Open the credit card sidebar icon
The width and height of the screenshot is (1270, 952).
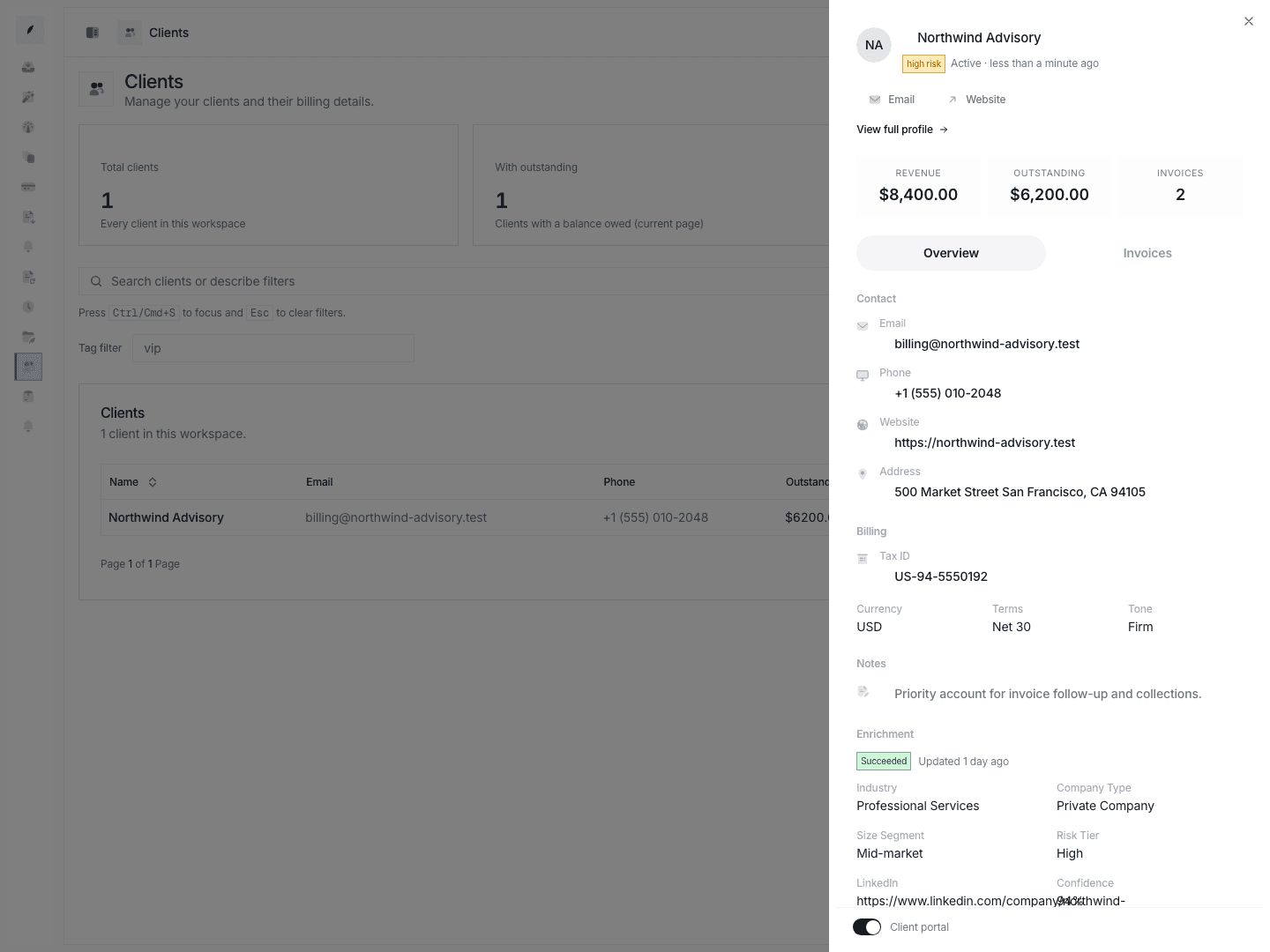(28, 187)
